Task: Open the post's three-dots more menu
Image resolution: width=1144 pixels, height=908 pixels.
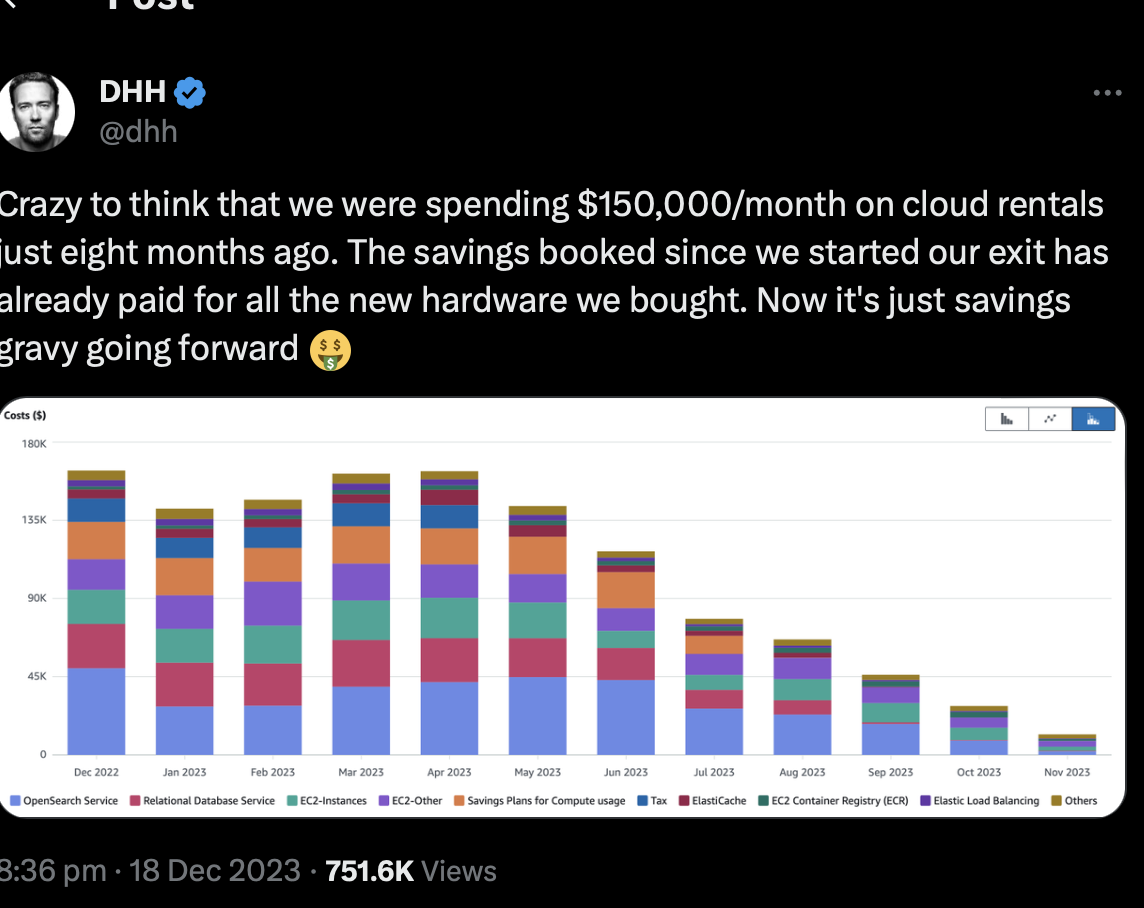Action: click(1107, 93)
